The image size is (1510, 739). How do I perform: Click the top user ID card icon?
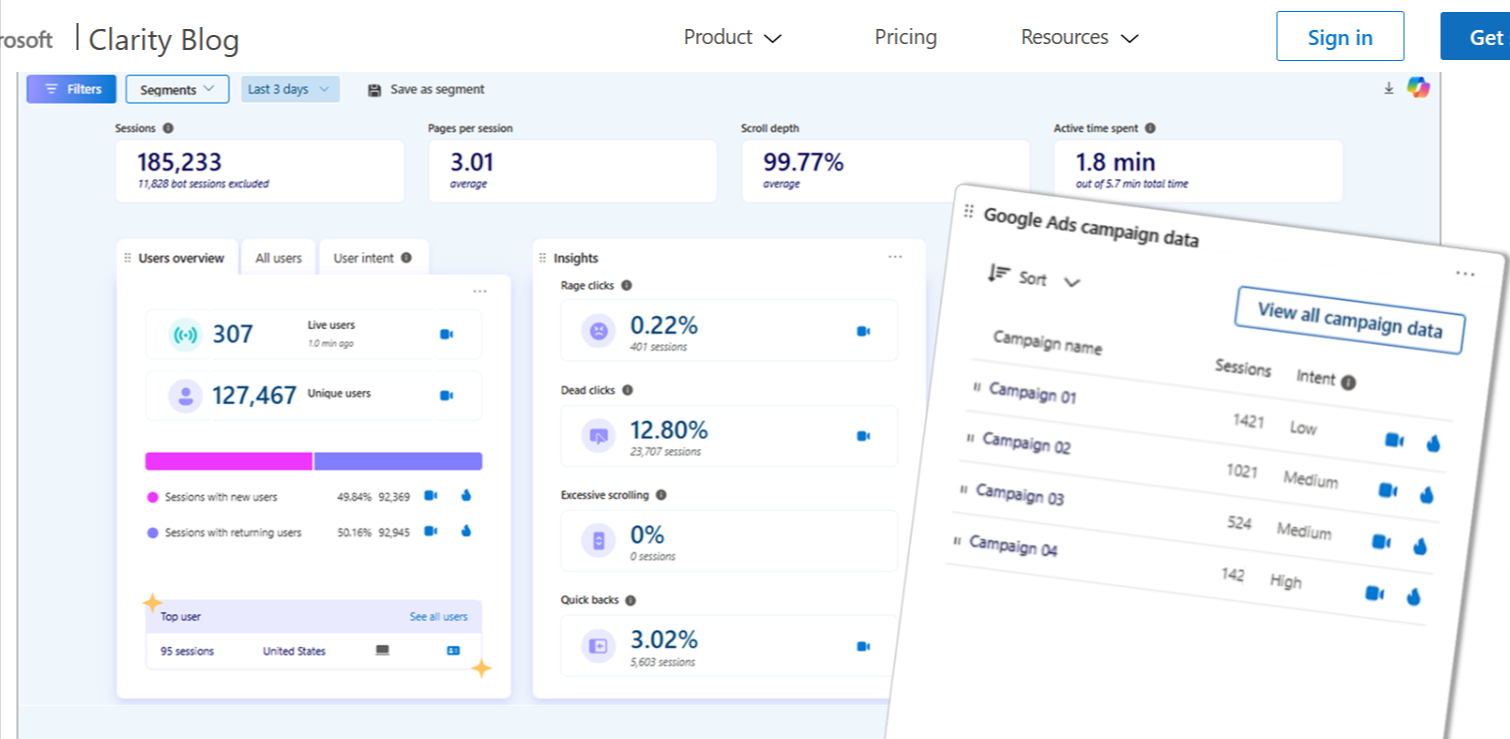453,651
